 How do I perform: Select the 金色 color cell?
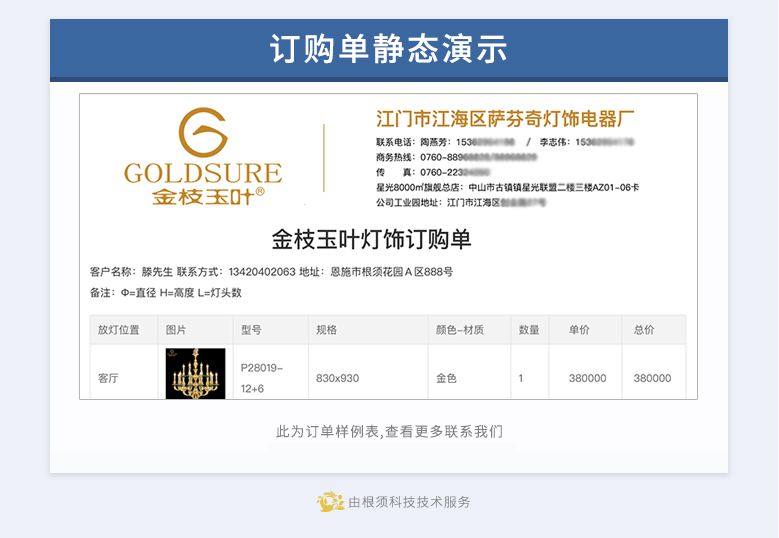coord(469,373)
